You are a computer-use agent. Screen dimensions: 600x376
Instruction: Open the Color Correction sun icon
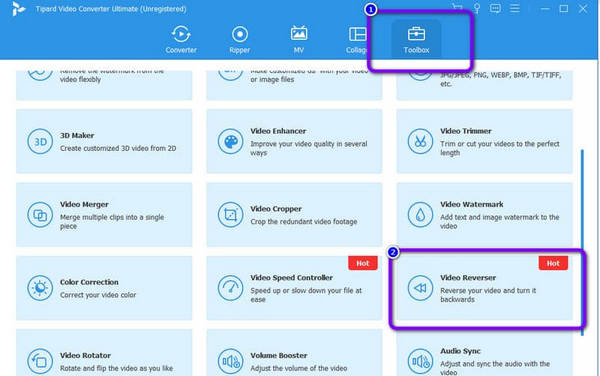[40, 288]
